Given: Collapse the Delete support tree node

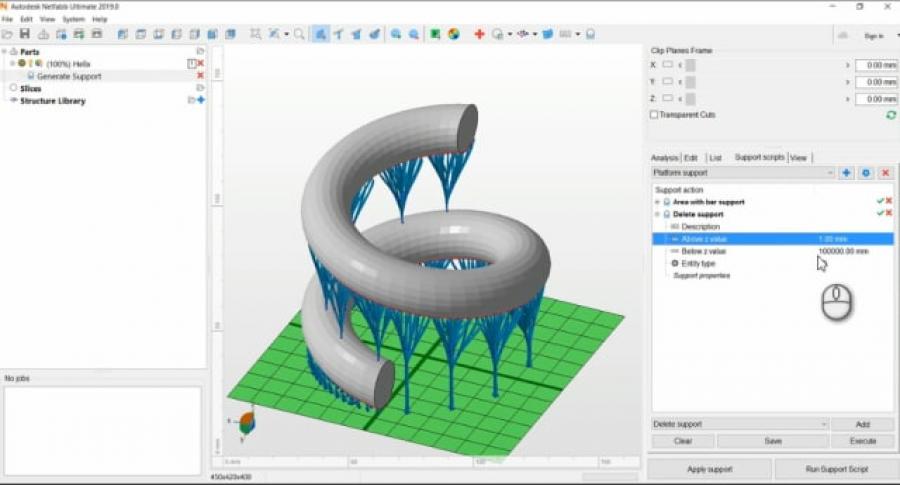Looking at the screenshot, I should pyautogui.click(x=658, y=214).
